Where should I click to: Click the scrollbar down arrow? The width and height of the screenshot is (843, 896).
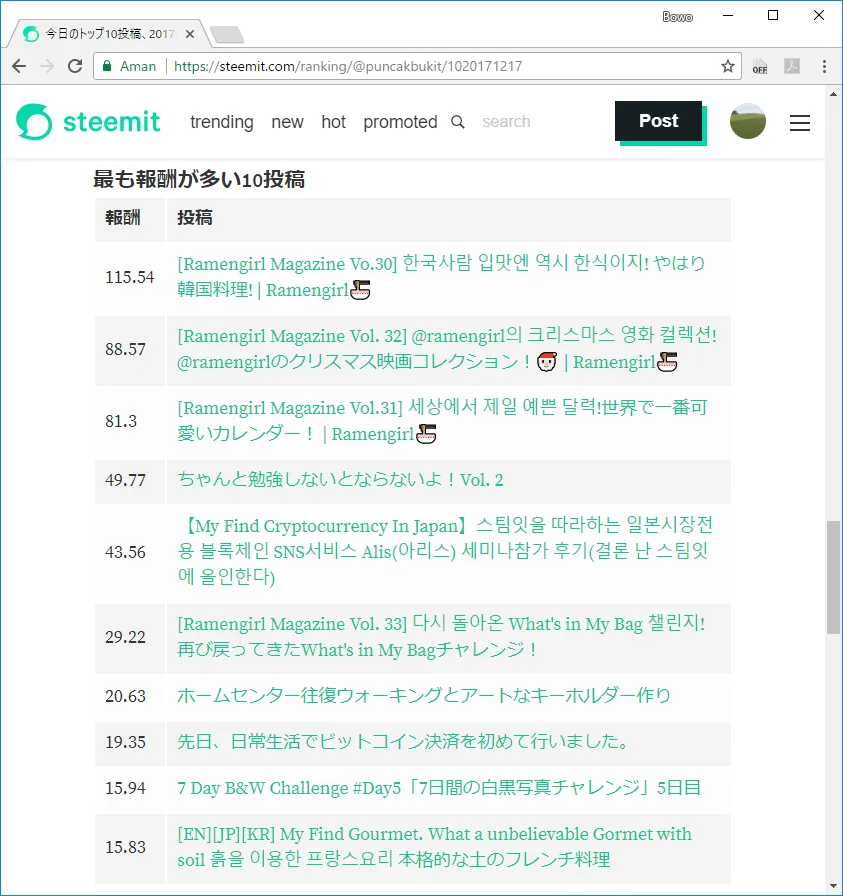click(833, 887)
